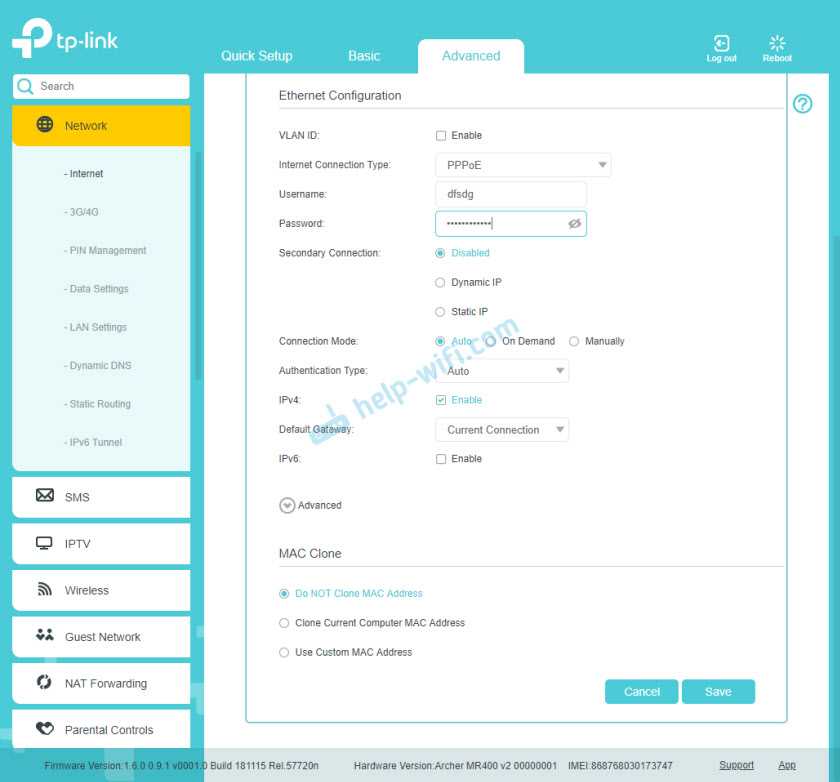This screenshot has width=840, height=782.
Task: Enable the VLAN ID checkbox
Action: point(441,136)
